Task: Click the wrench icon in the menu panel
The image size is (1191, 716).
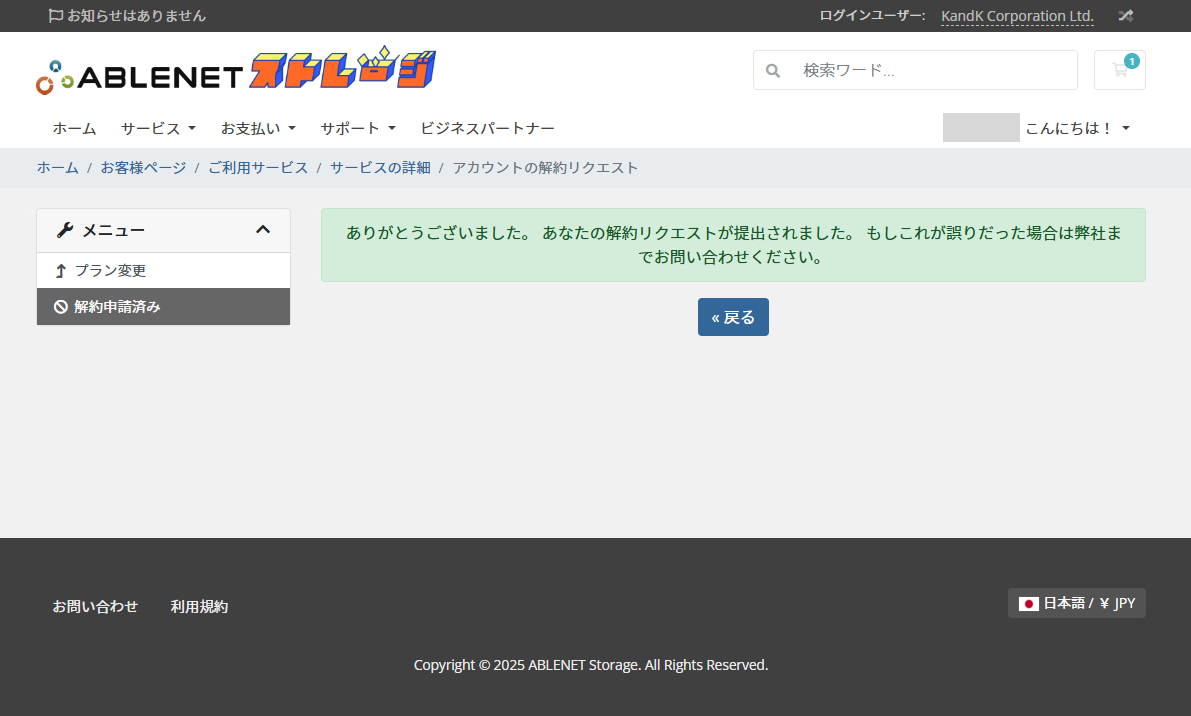Action: [x=65, y=231]
